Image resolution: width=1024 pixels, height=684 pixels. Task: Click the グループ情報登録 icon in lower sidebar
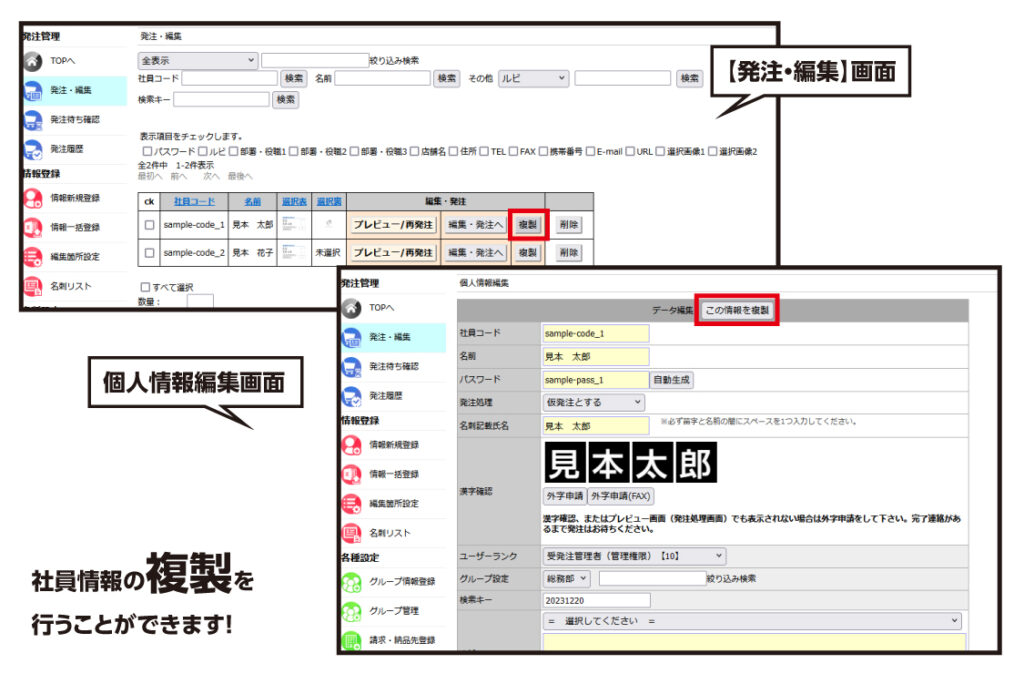(x=352, y=581)
